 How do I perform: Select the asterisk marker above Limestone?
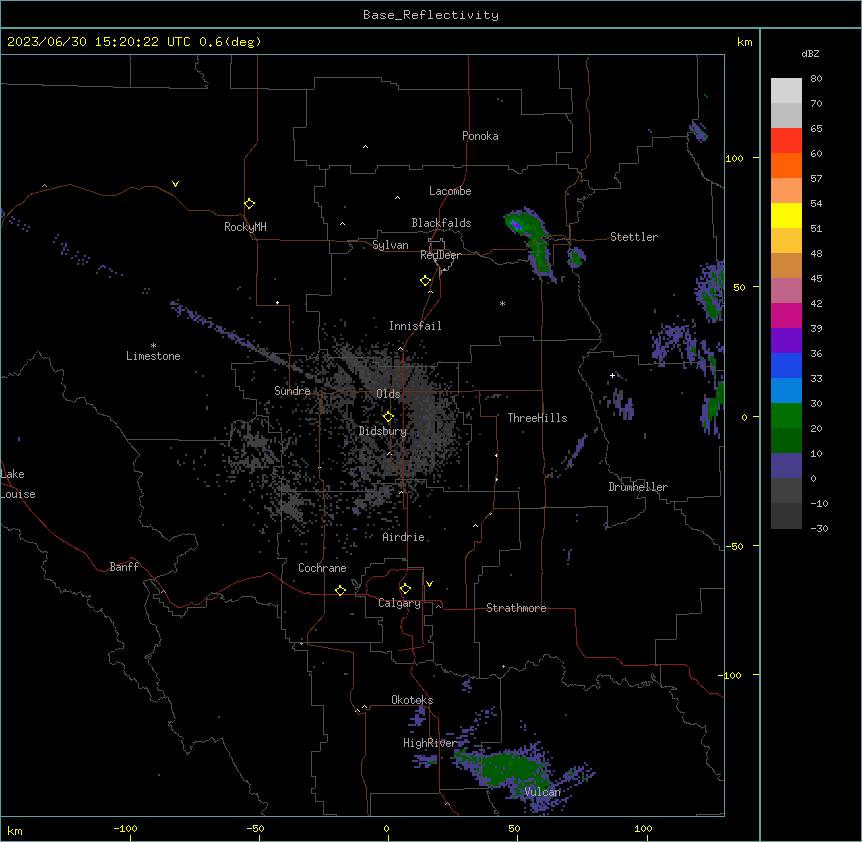(x=153, y=346)
